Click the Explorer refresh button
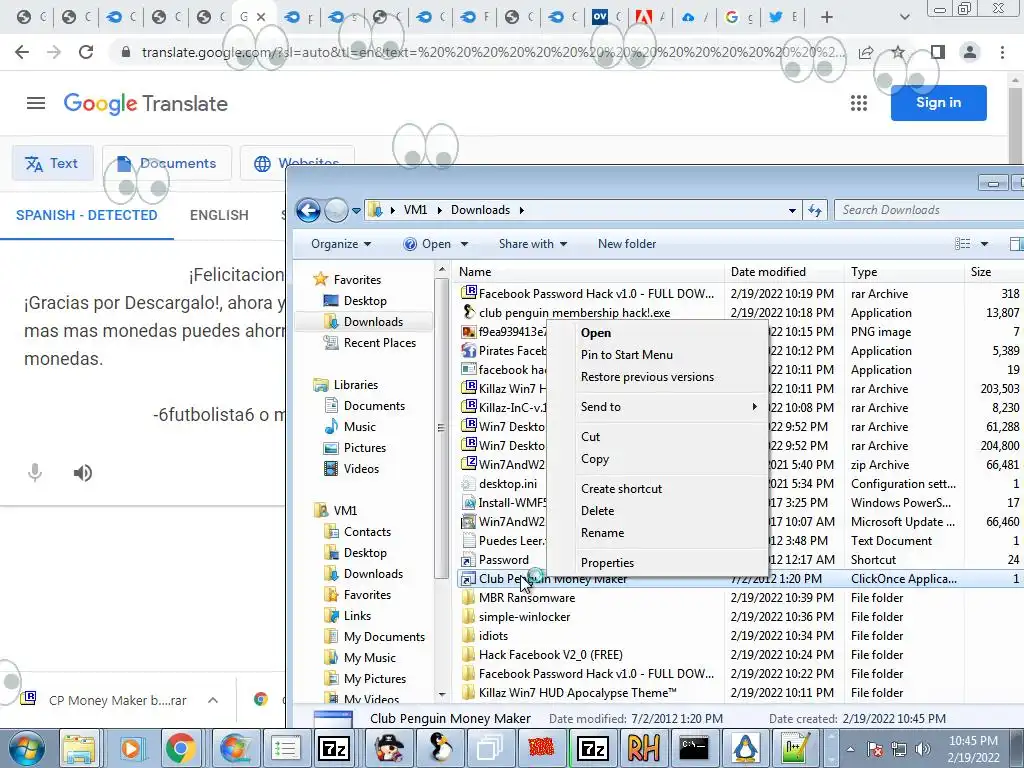Screen dimensions: 1024x768 point(815,210)
